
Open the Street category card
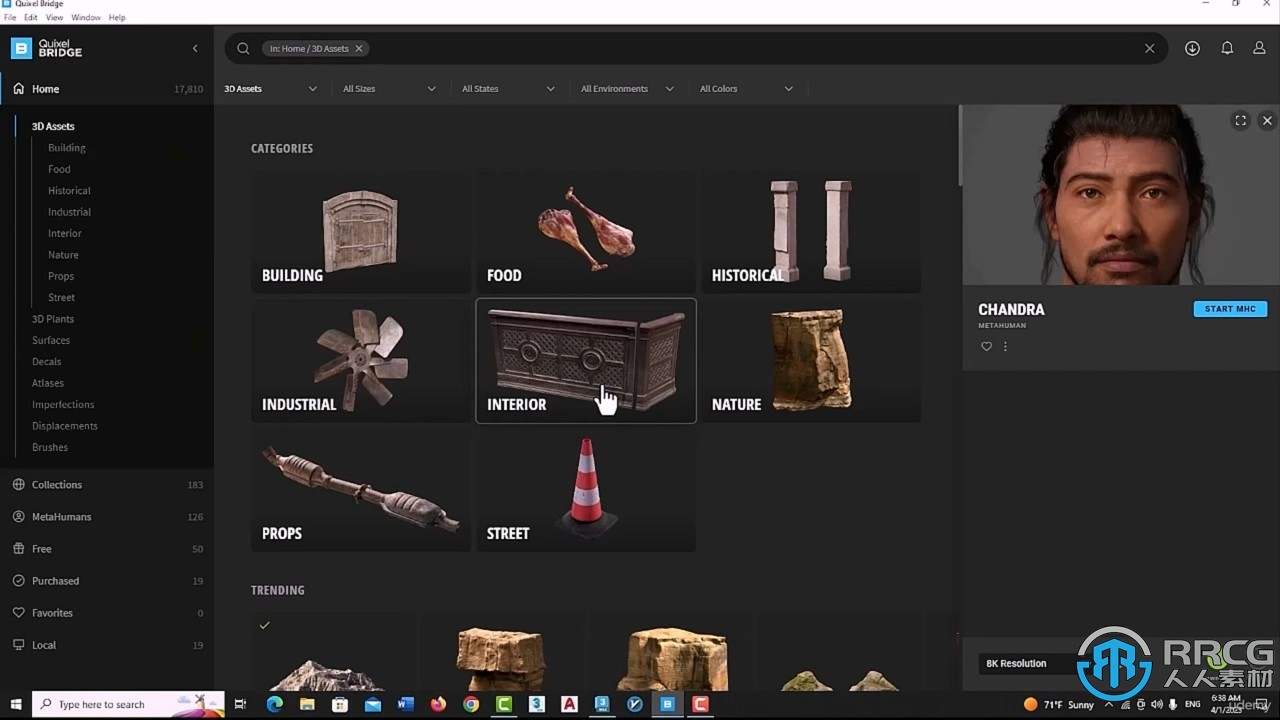point(586,490)
